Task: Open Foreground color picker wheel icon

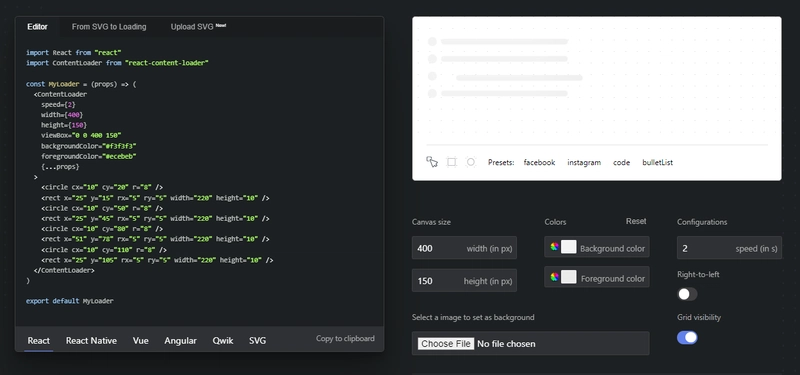Action: pyautogui.click(x=555, y=277)
